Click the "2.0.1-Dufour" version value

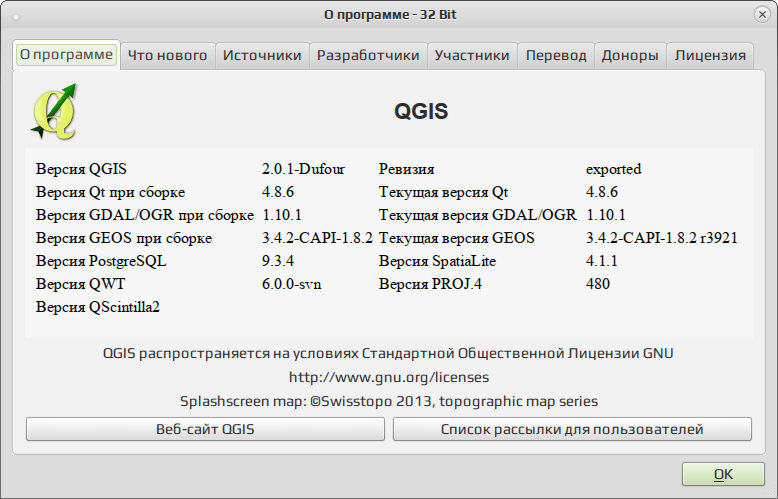303,169
